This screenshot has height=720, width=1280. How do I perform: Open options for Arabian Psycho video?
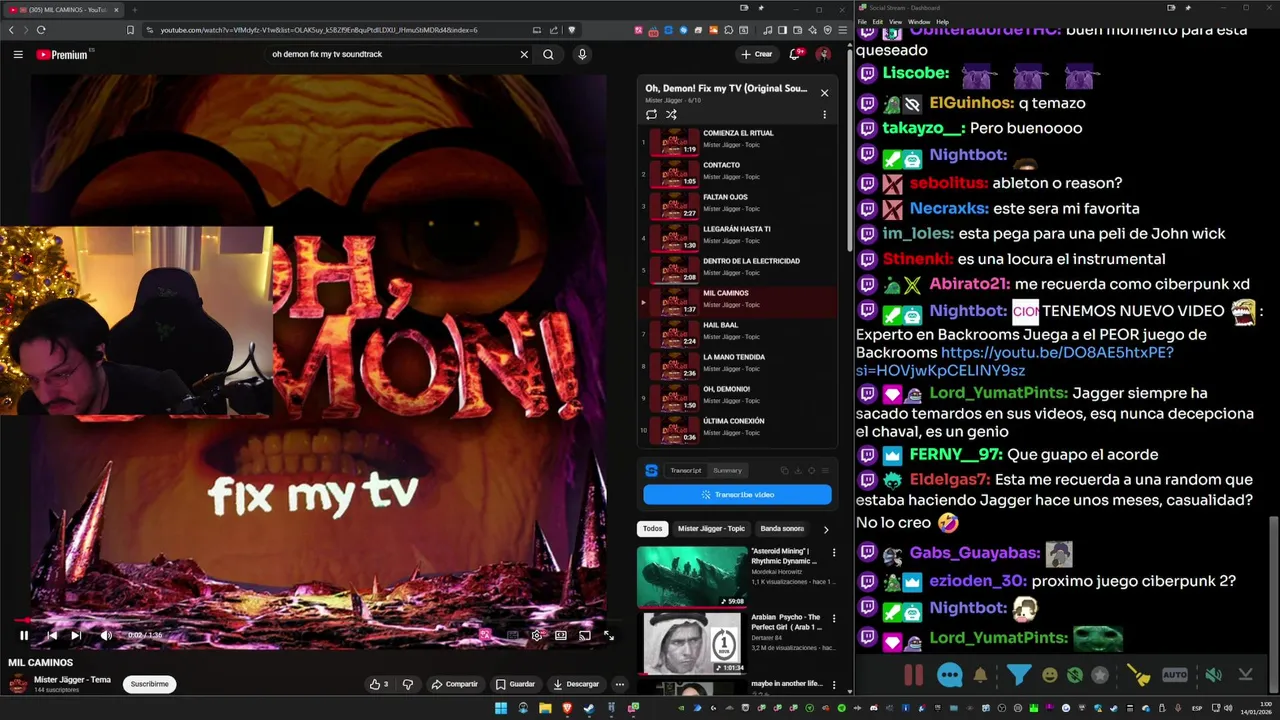click(834, 619)
